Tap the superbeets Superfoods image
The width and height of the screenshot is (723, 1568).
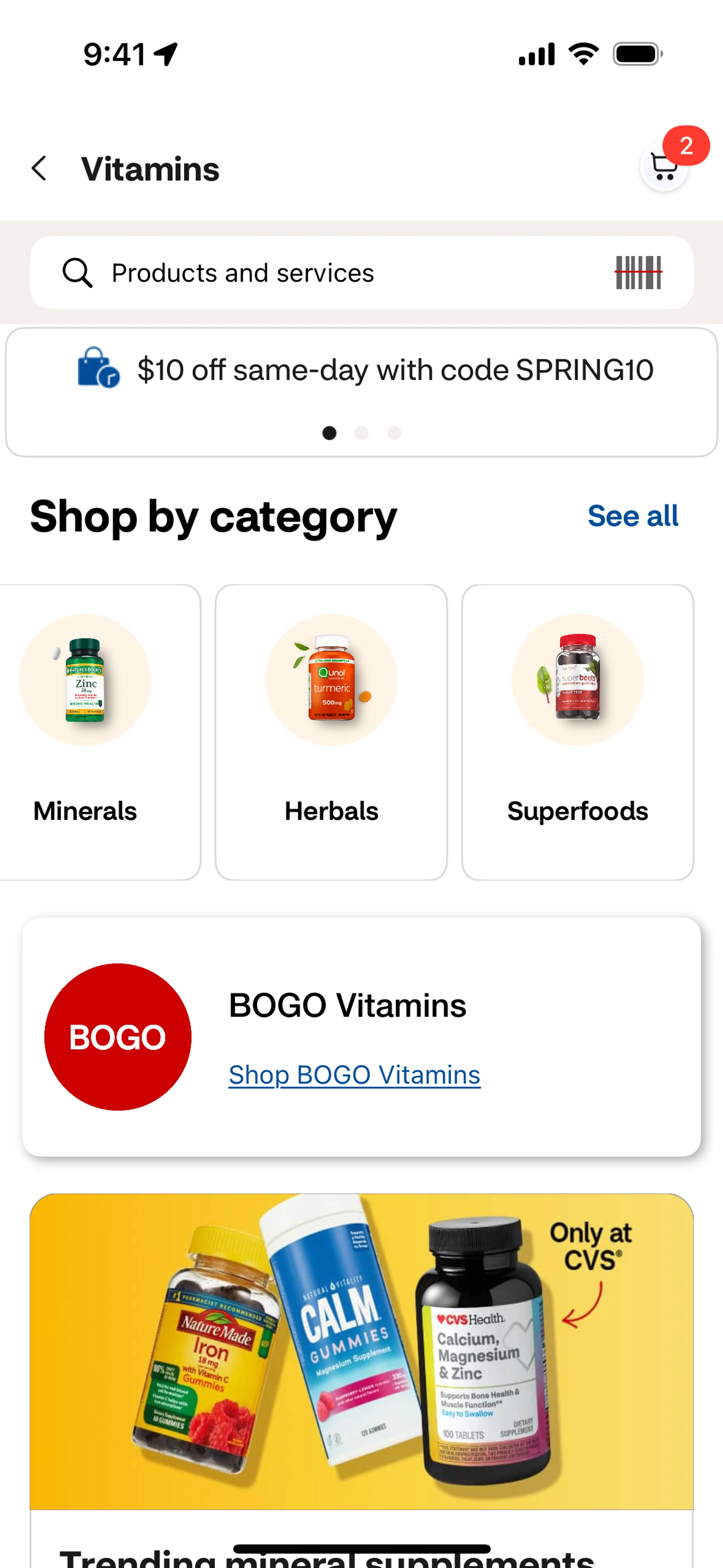click(578, 679)
